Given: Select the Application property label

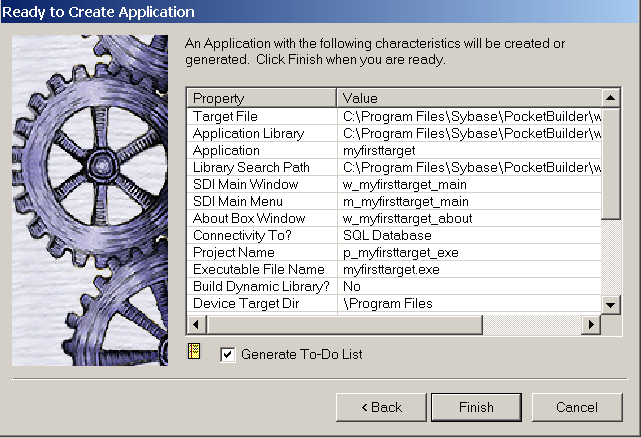Looking at the screenshot, I should point(226,150).
